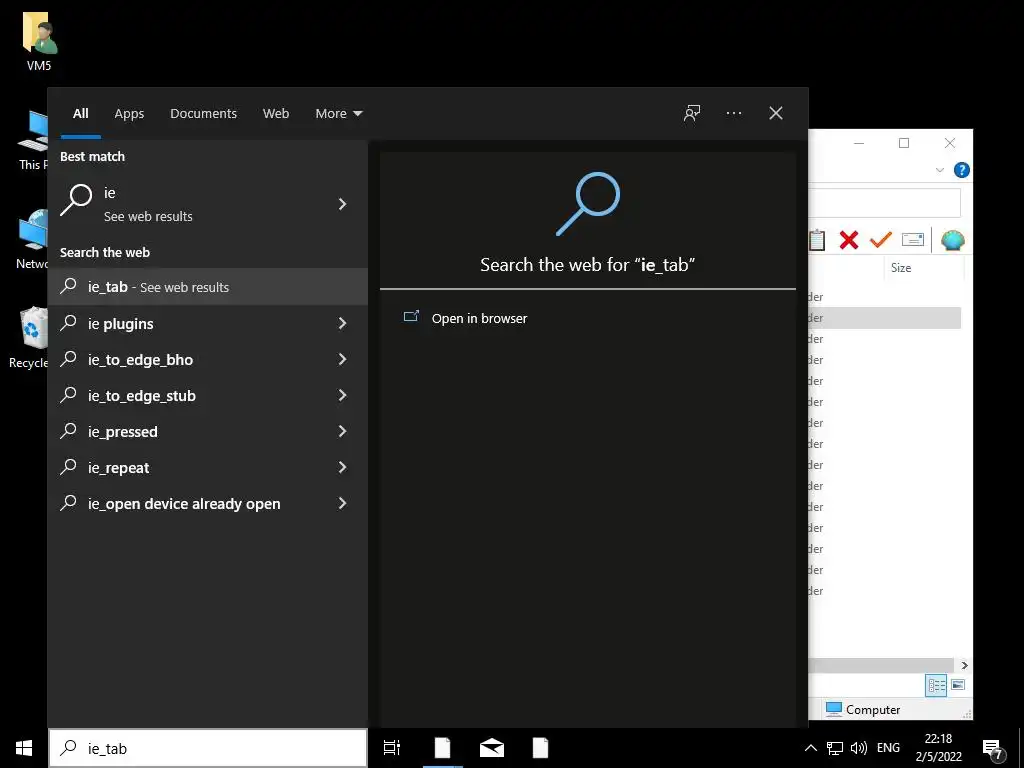1024x768 pixels.
Task: Expand arrow for 'ie plugins'
Action: tap(342, 323)
